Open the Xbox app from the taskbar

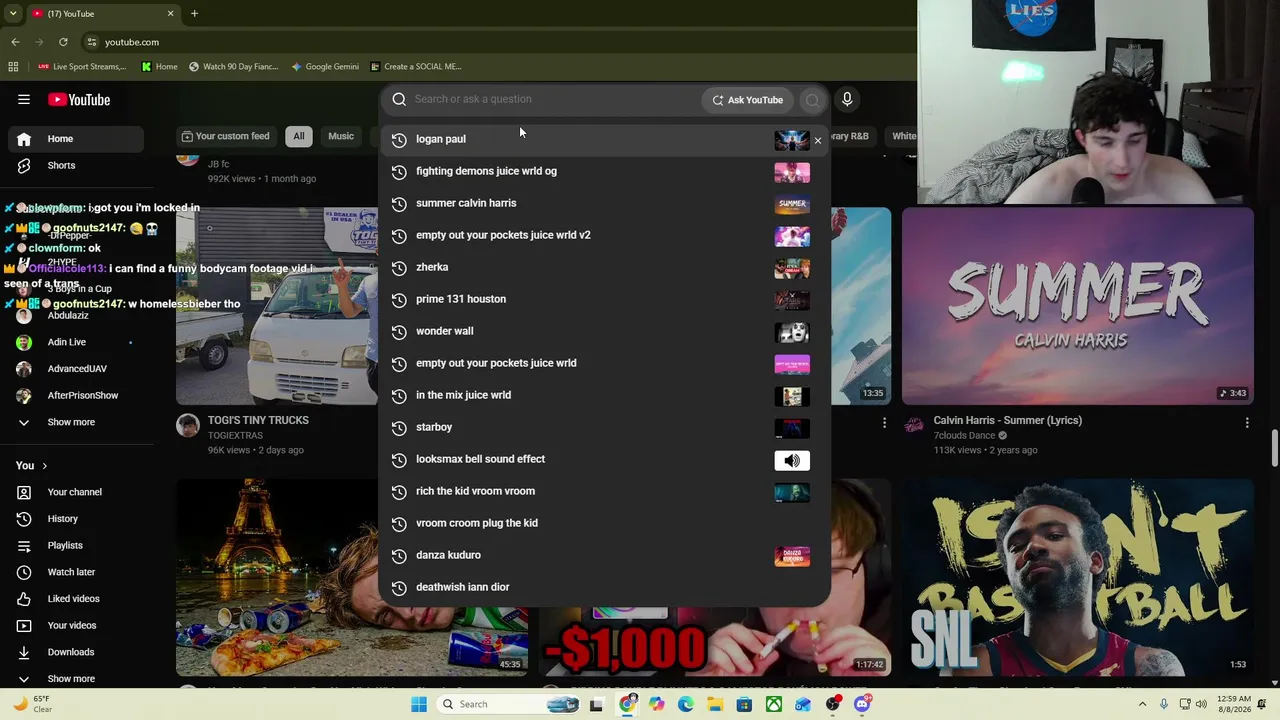774,704
